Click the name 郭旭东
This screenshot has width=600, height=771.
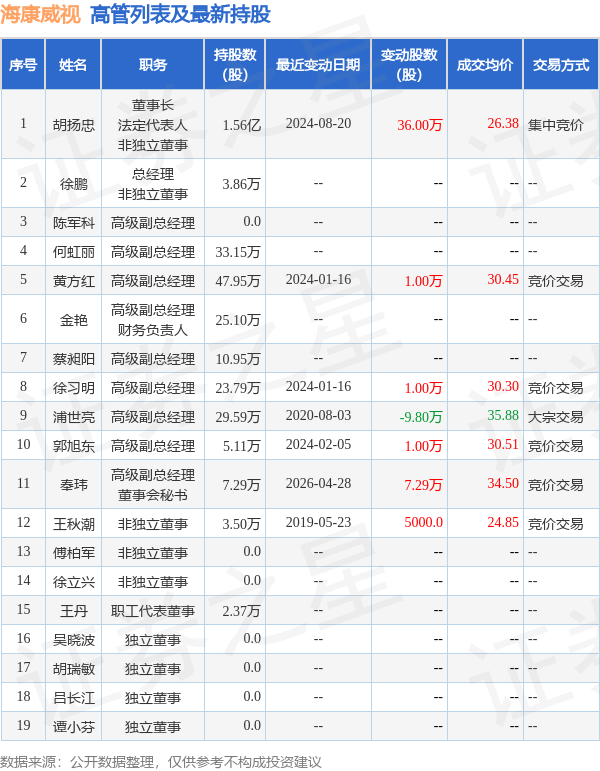click(x=74, y=446)
